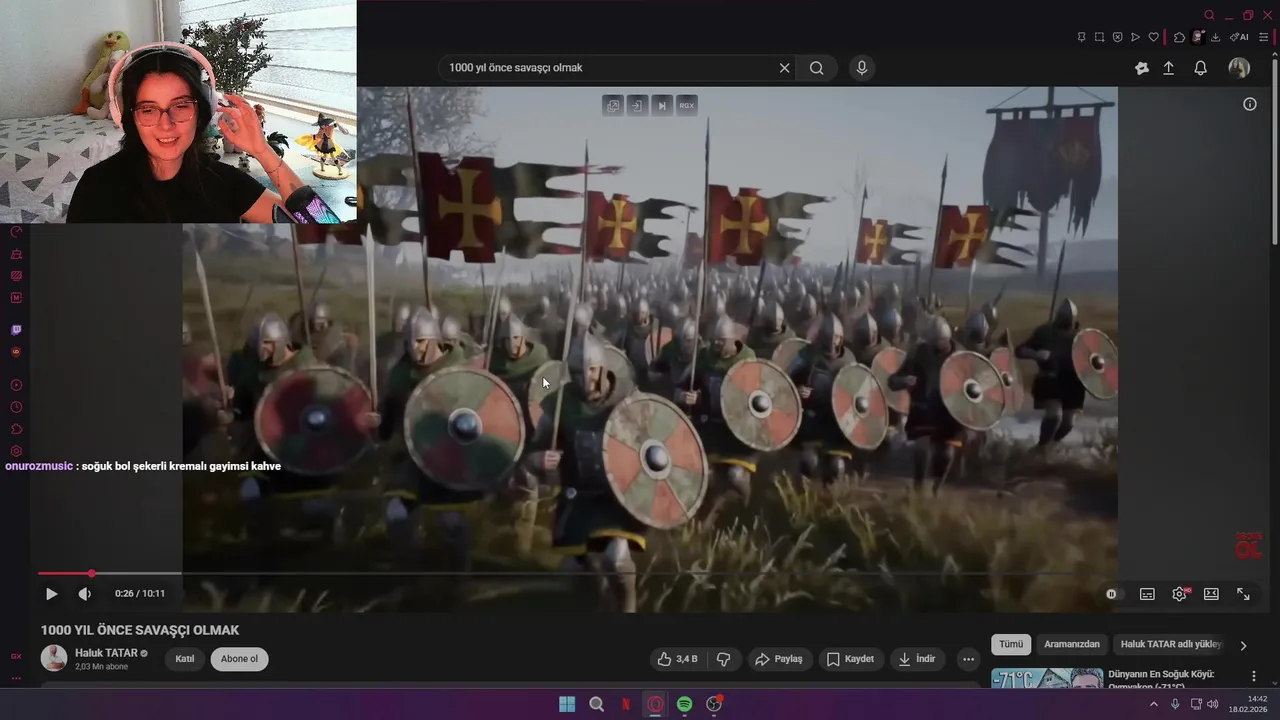Open sidebar player icon
Viewport: 1280px width, 720px height.
16,385
